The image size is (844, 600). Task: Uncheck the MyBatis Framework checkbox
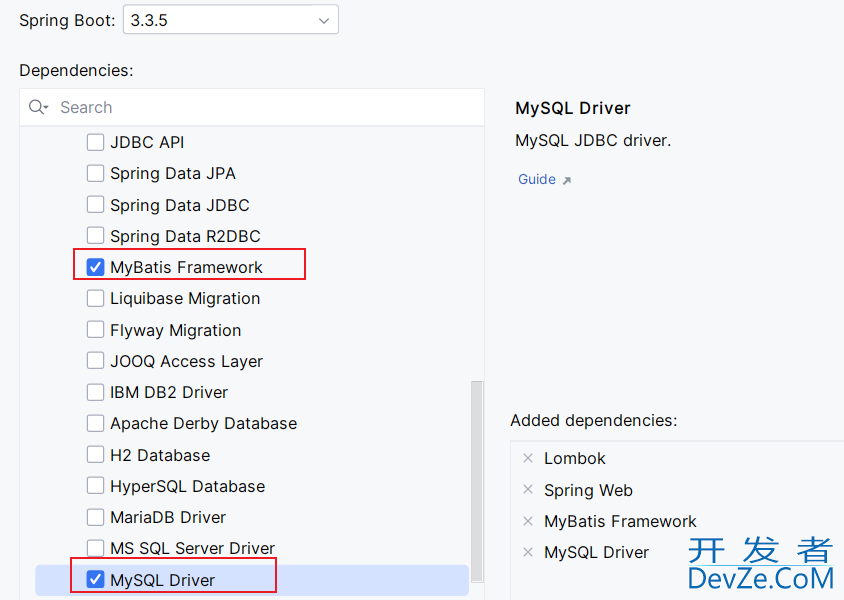[95, 267]
